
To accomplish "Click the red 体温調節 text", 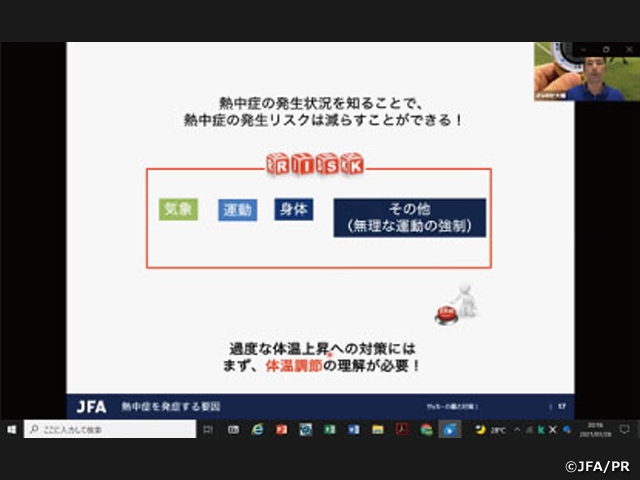I will tap(295, 366).
